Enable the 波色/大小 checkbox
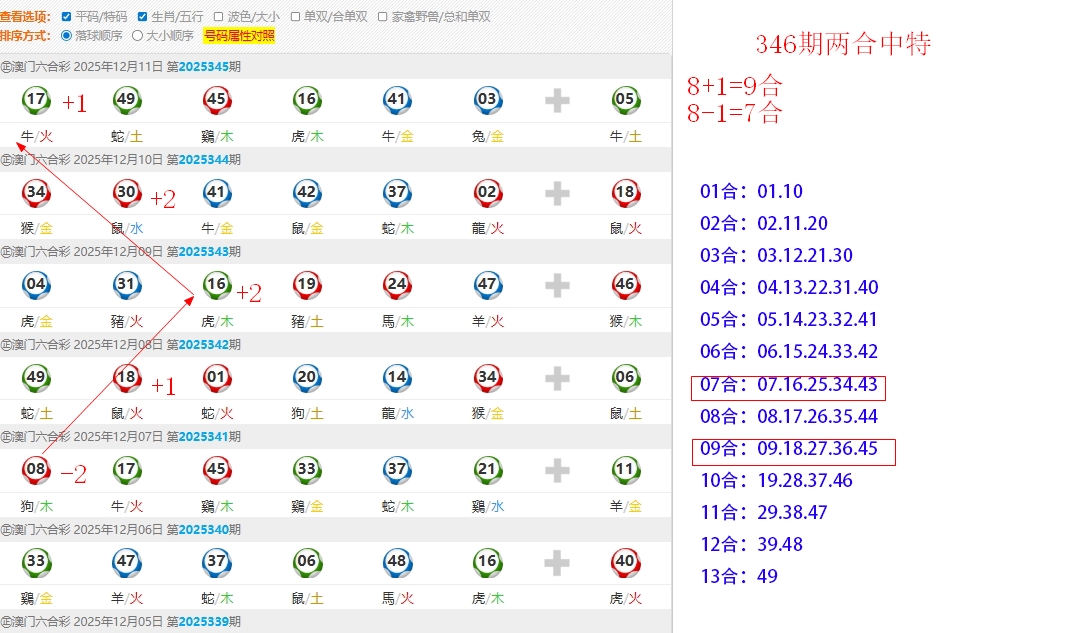Image resolution: width=1067 pixels, height=633 pixels. coord(219,17)
